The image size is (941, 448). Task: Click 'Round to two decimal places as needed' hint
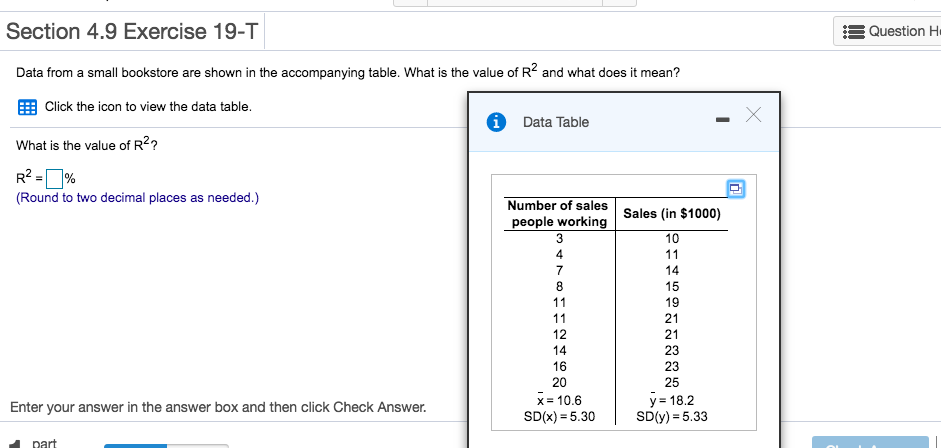point(137,197)
